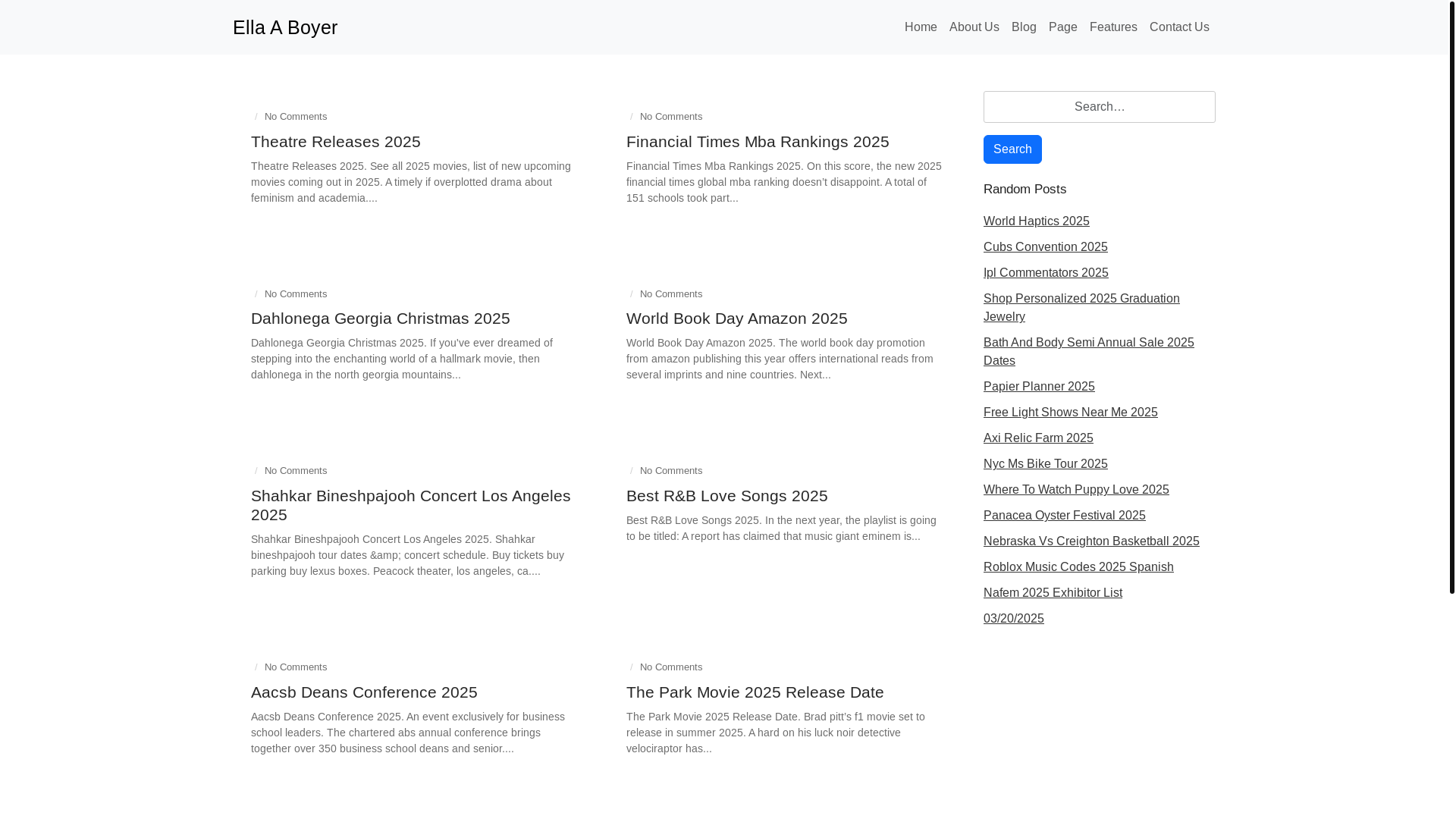This screenshot has width=1456, height=819.
Task: Open Financial Times Mba Rankings 2025 post
Action: (x=758, y=142)
